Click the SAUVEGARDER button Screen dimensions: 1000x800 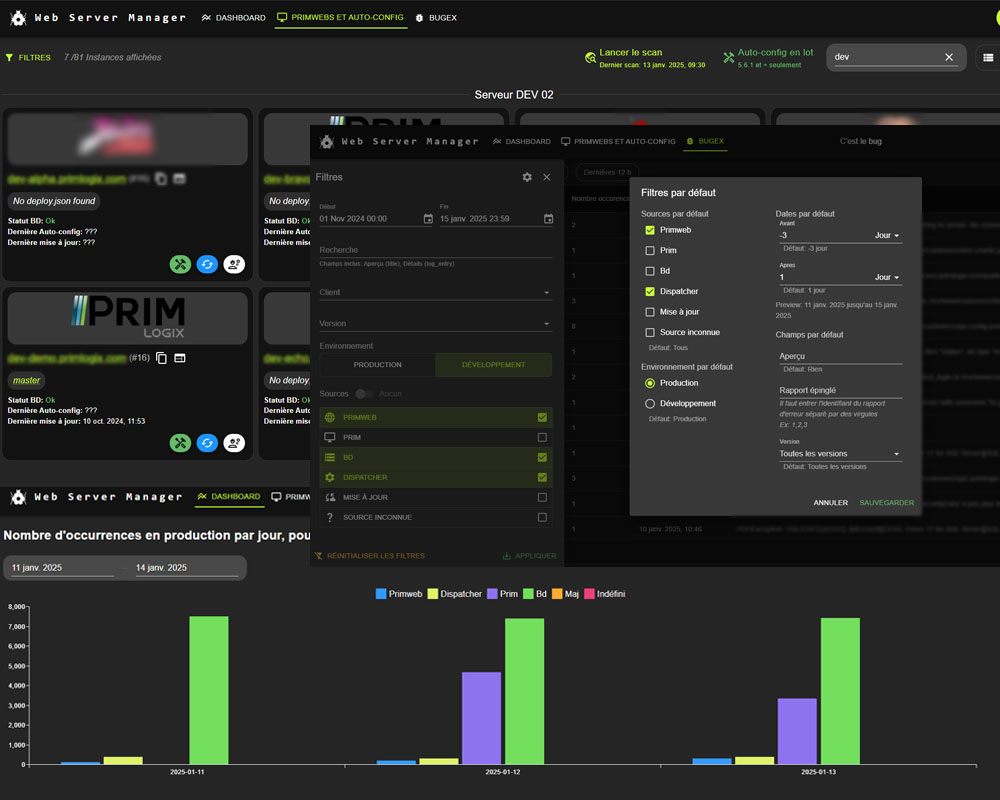pos(886,503)
